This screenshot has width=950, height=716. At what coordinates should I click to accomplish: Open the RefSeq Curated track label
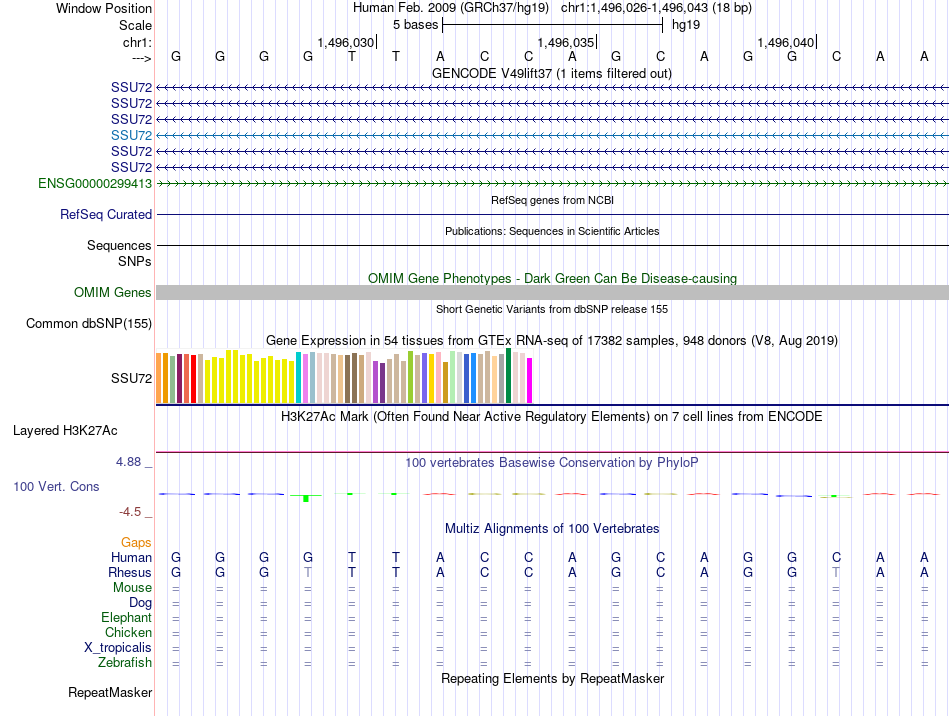(106, 214)
